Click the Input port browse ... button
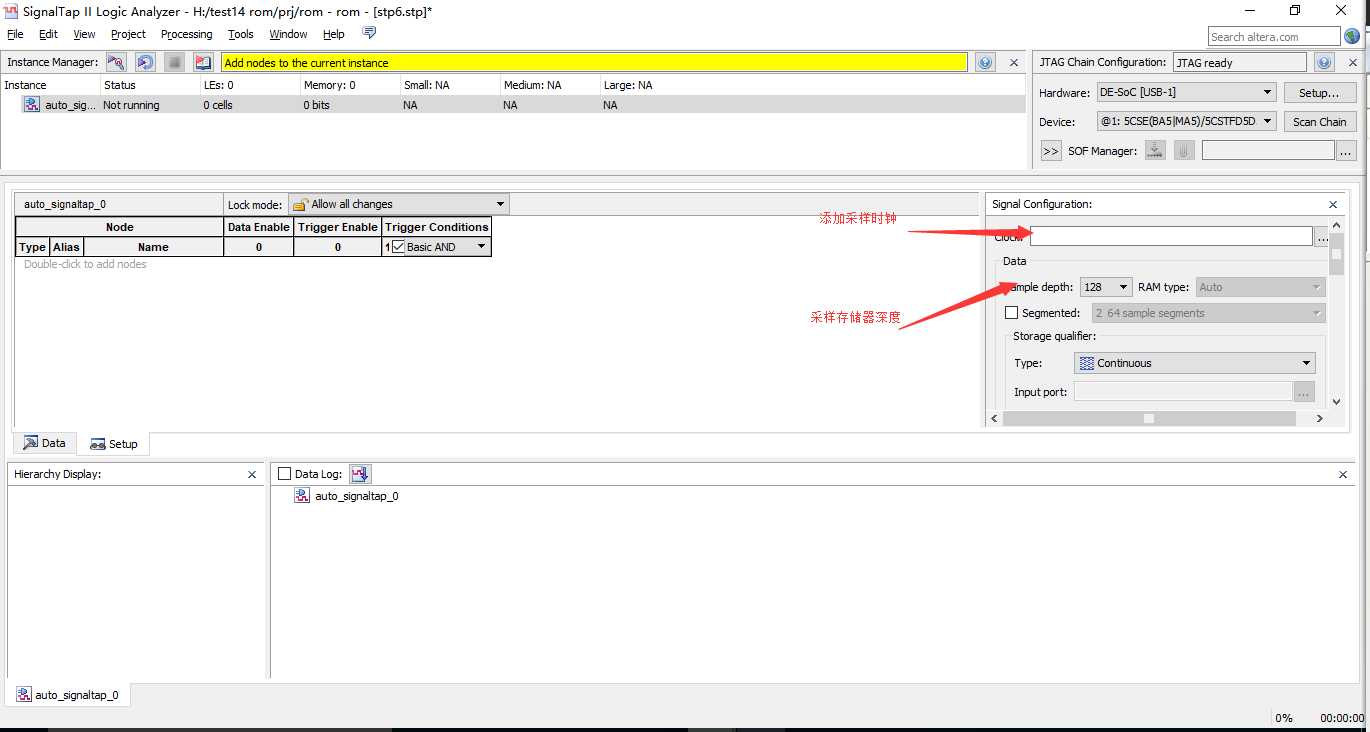This screenshot has height=732, width=1370. tap(1304, 392)
